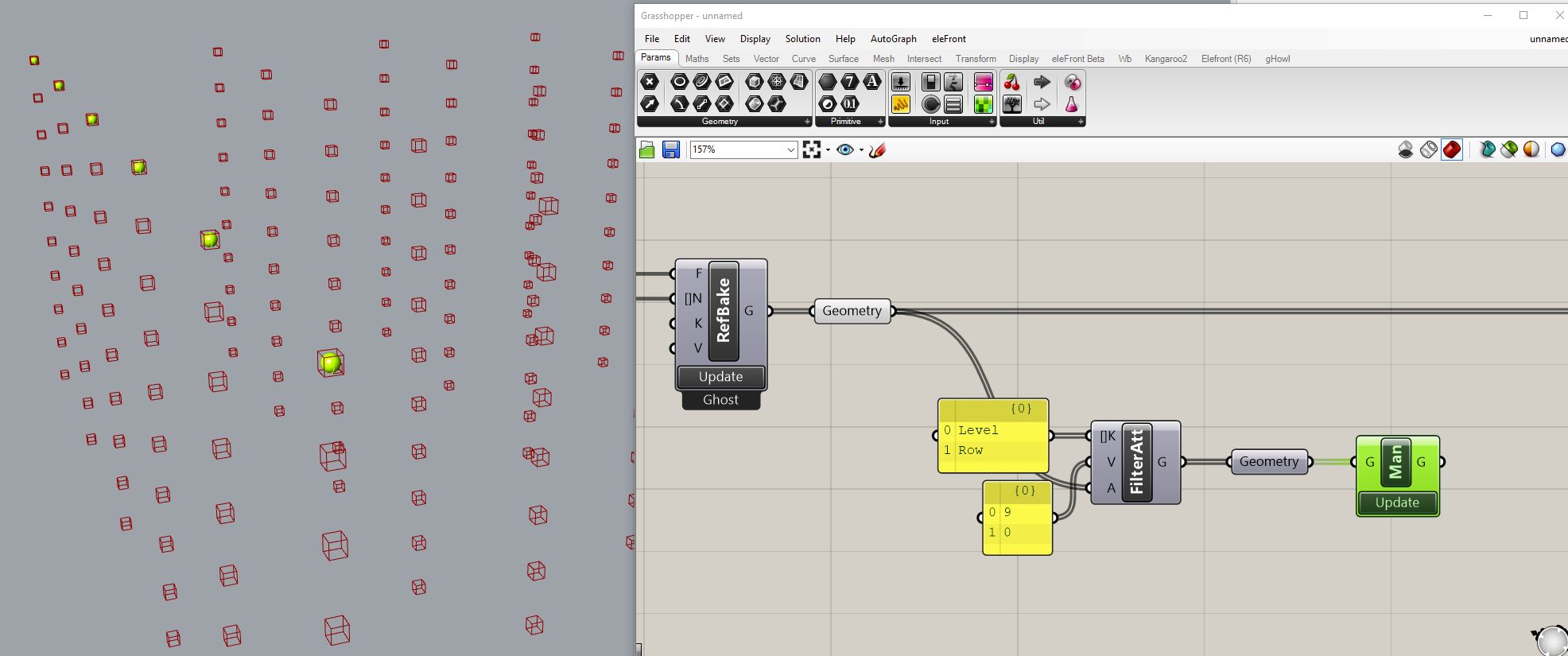Pick the Text parameter 'A' icon
The height and width of the screenshot is (656, 1568).
pyautogui.click(x=872, y=82)
